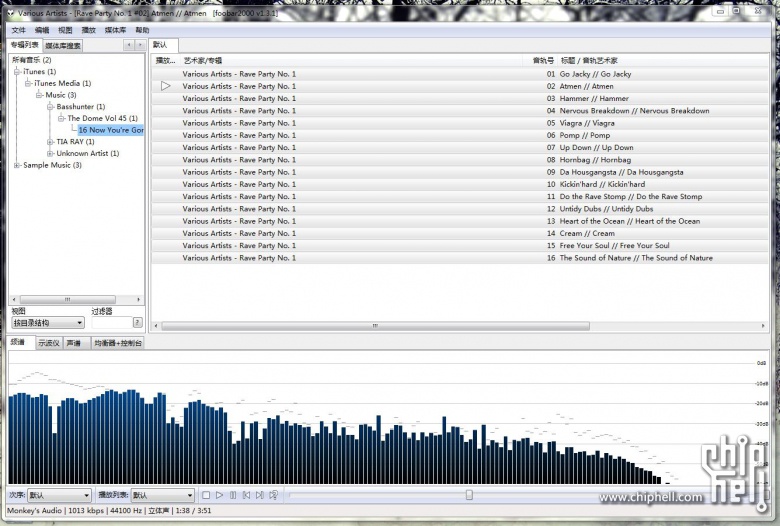Image resolution: width=780 pixels, height=526 pixels.
Task: Collapse the iTunes Media (1) node
Action: point(28,83)
